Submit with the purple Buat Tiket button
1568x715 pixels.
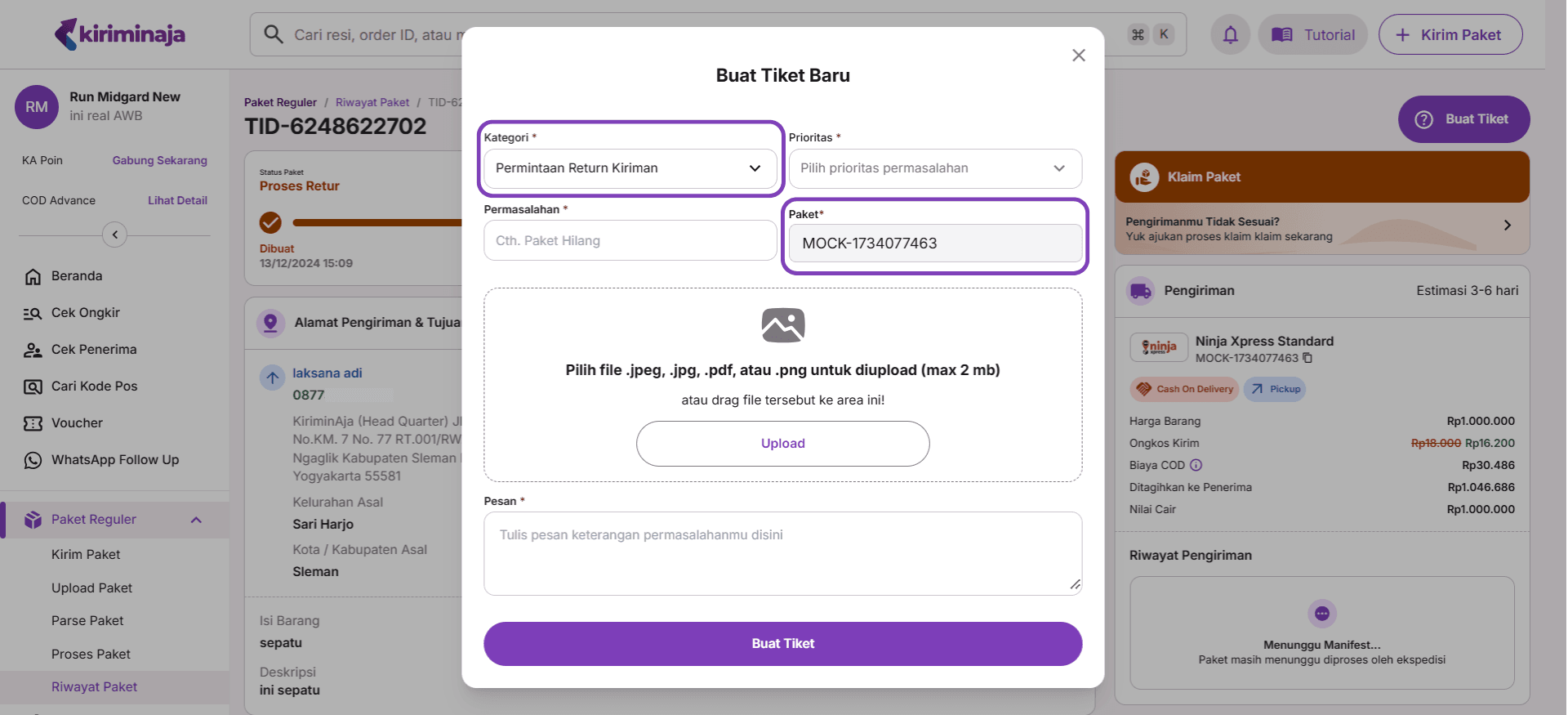[x=782, y=644]
